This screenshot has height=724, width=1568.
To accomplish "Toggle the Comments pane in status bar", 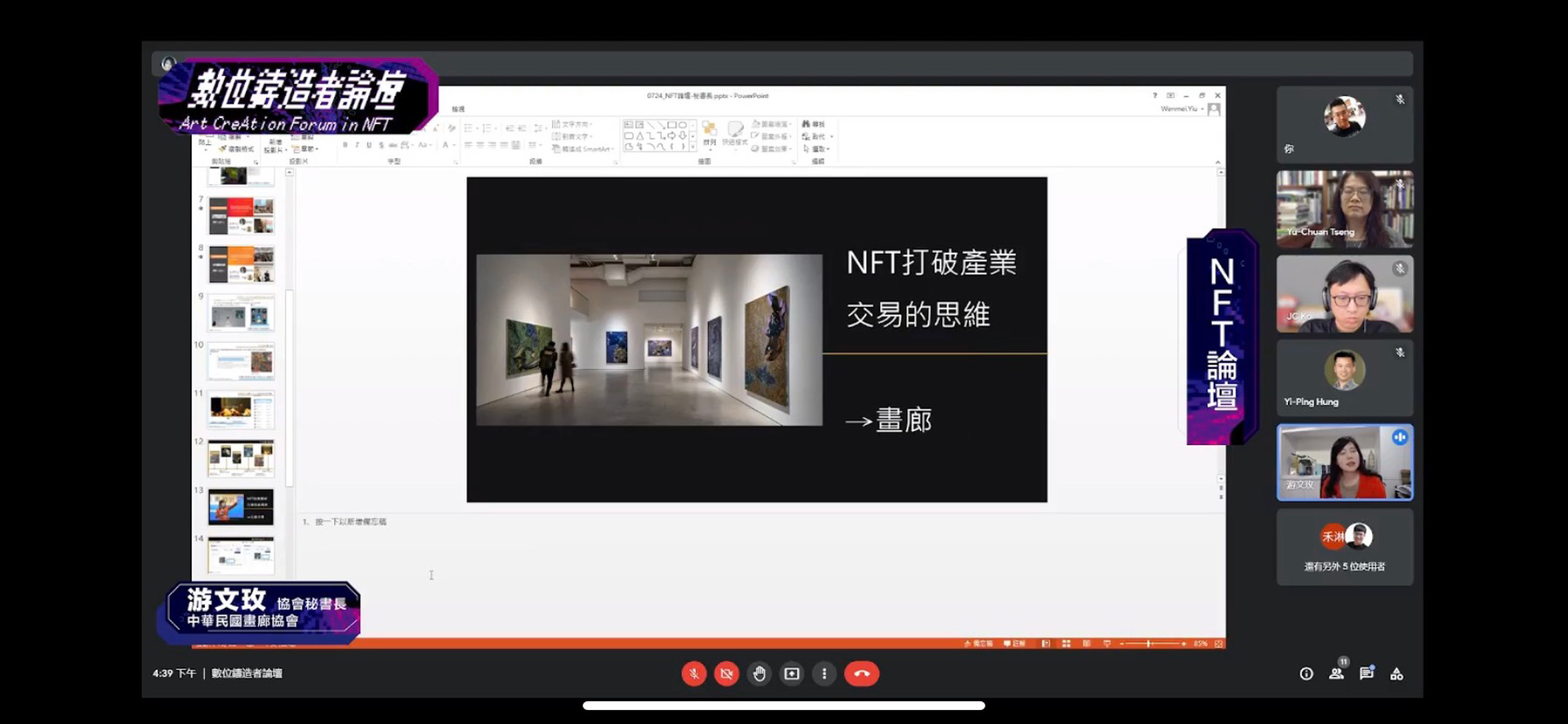I will coord(1014,643).
